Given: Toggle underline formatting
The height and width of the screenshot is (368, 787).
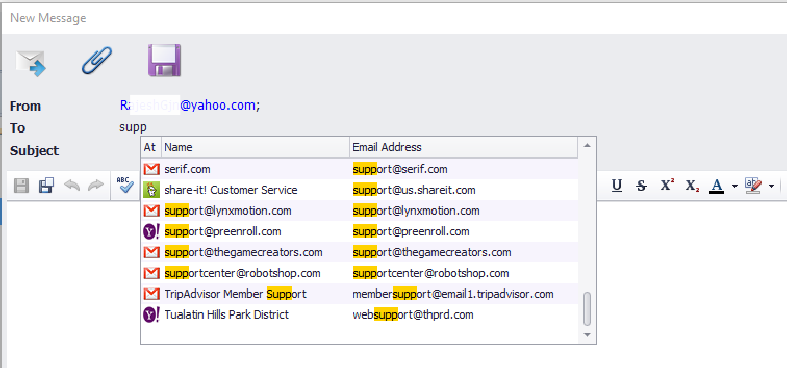Looking at the screenshot, I should pos(617,186).
